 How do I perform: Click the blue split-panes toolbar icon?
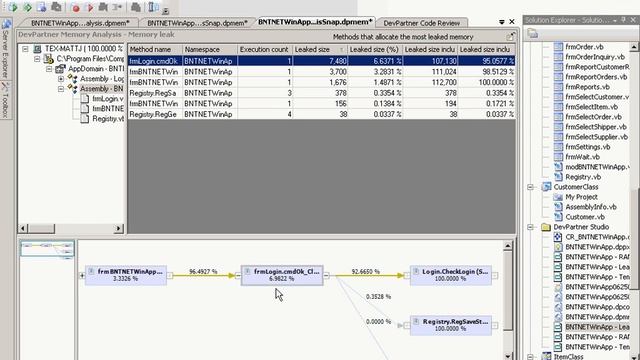pos(153,7)
